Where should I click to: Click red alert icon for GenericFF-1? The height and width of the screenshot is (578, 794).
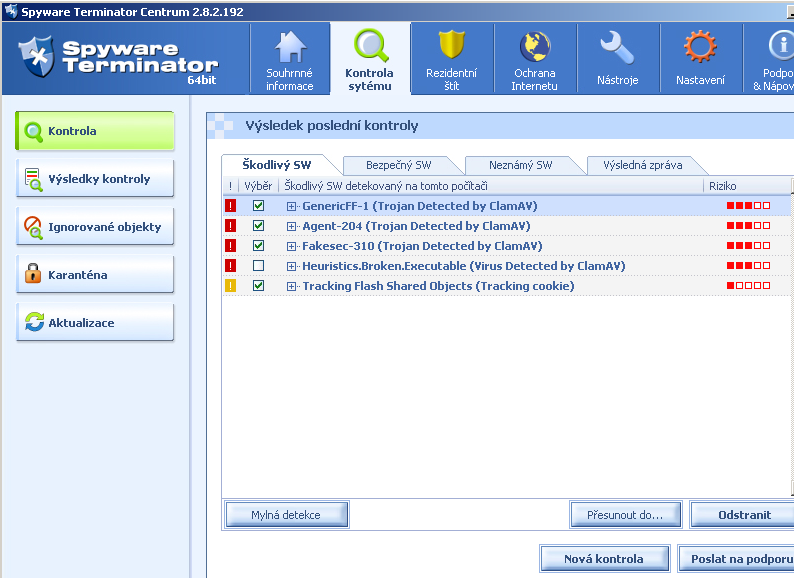point(230,206)
